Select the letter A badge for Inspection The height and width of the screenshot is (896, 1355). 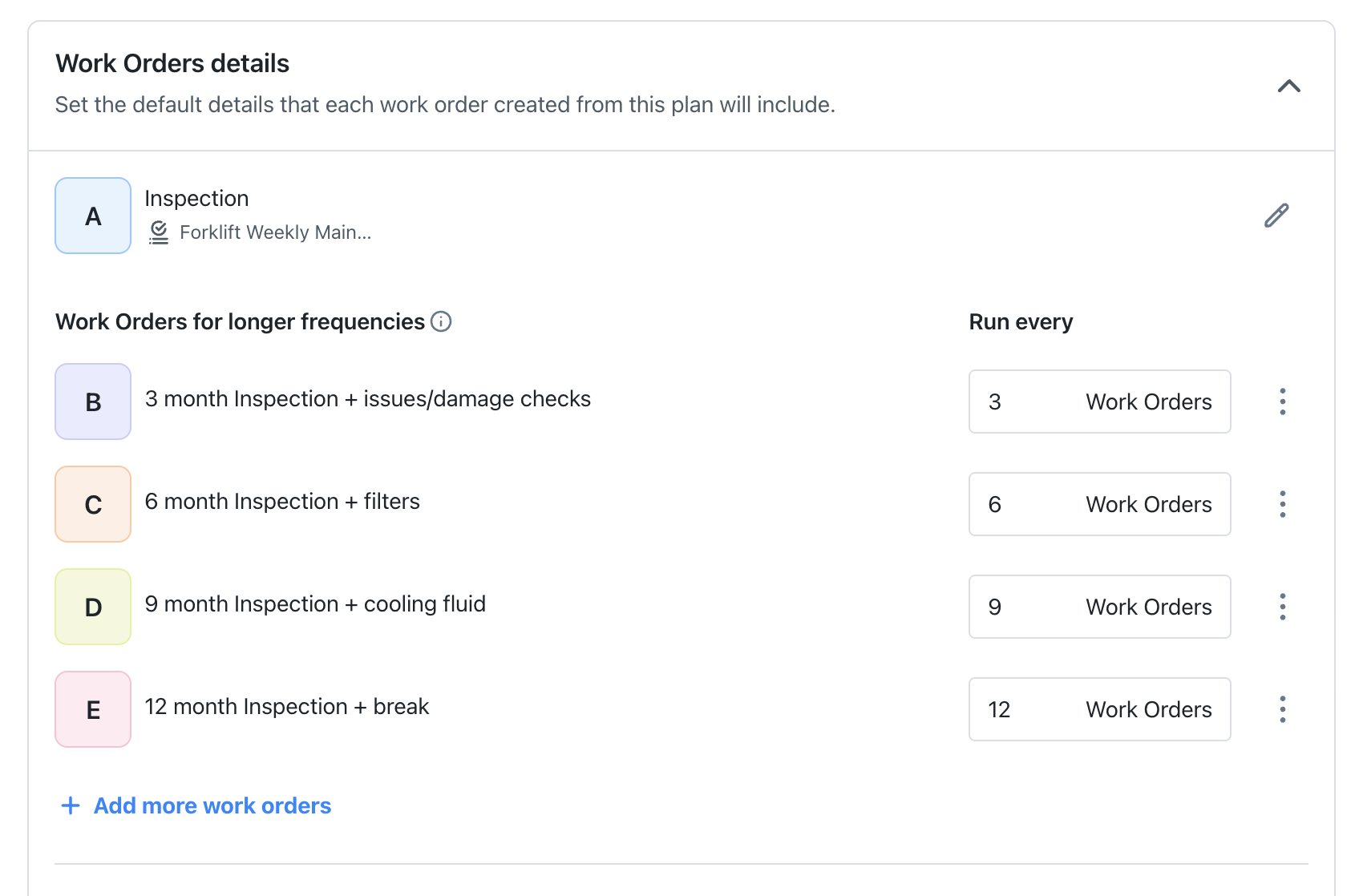[92, 216]
